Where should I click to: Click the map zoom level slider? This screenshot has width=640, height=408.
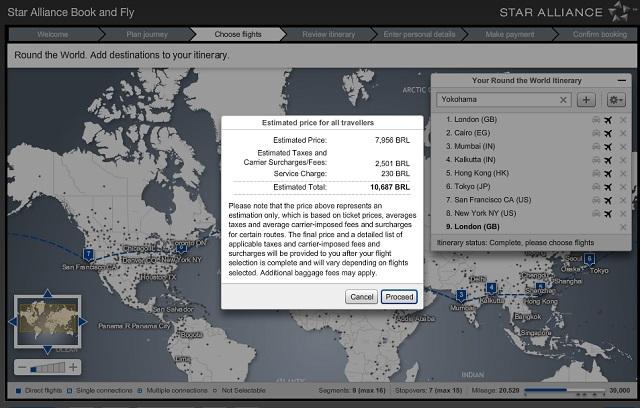[47, 368]
